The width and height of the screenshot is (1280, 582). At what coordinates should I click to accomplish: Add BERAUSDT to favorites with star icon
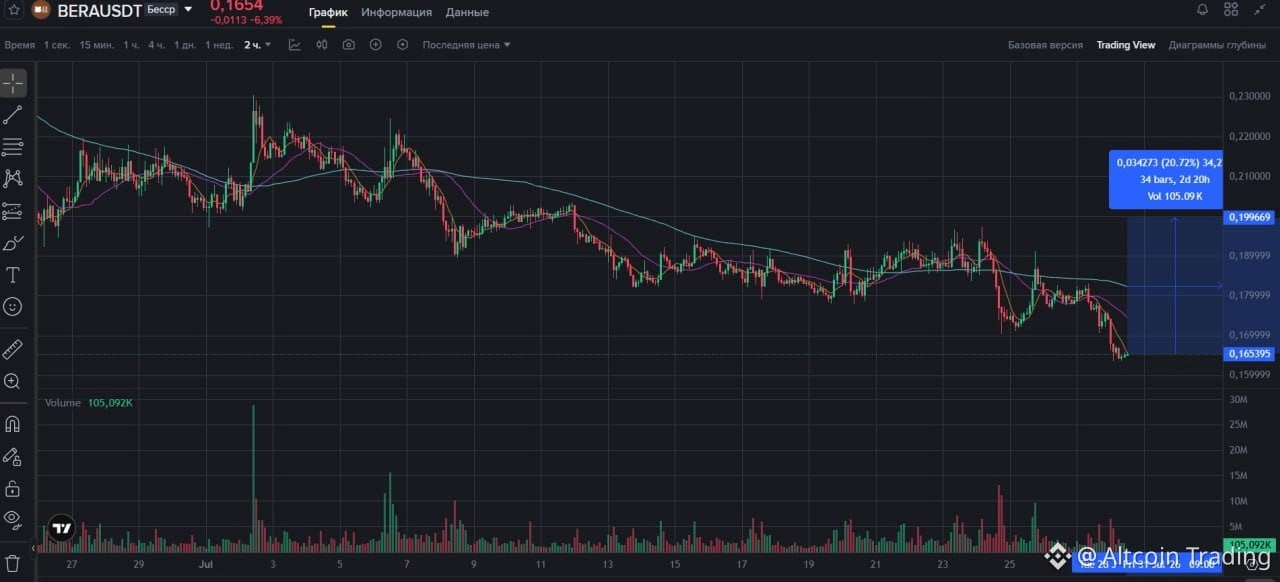click(13, 10)
